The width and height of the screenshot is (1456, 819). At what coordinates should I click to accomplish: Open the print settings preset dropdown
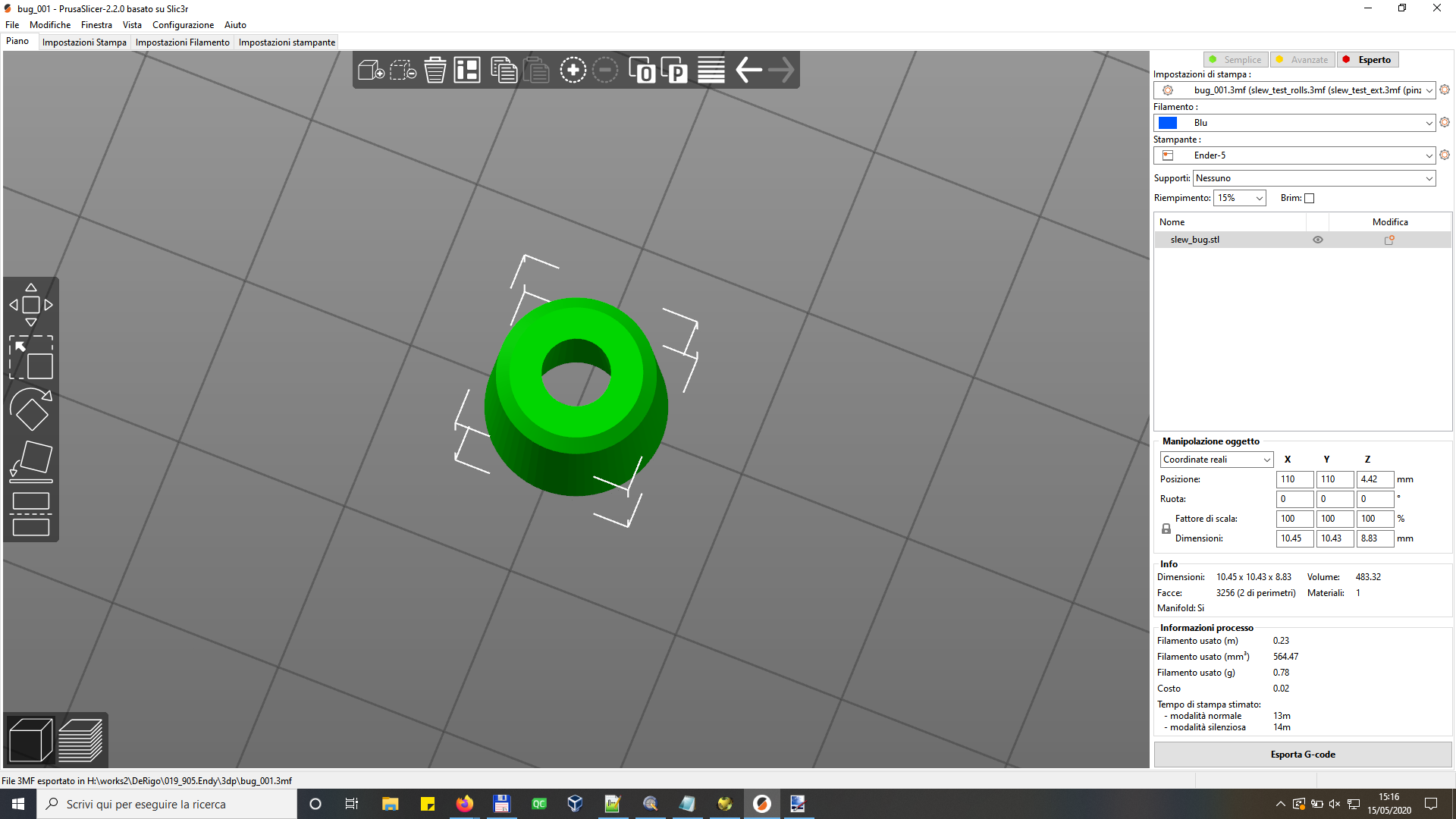coord(1294,90)
